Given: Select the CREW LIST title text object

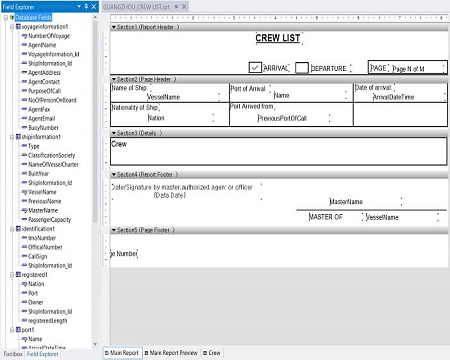Looking at the screenshot, I should [x=278, y=38].
